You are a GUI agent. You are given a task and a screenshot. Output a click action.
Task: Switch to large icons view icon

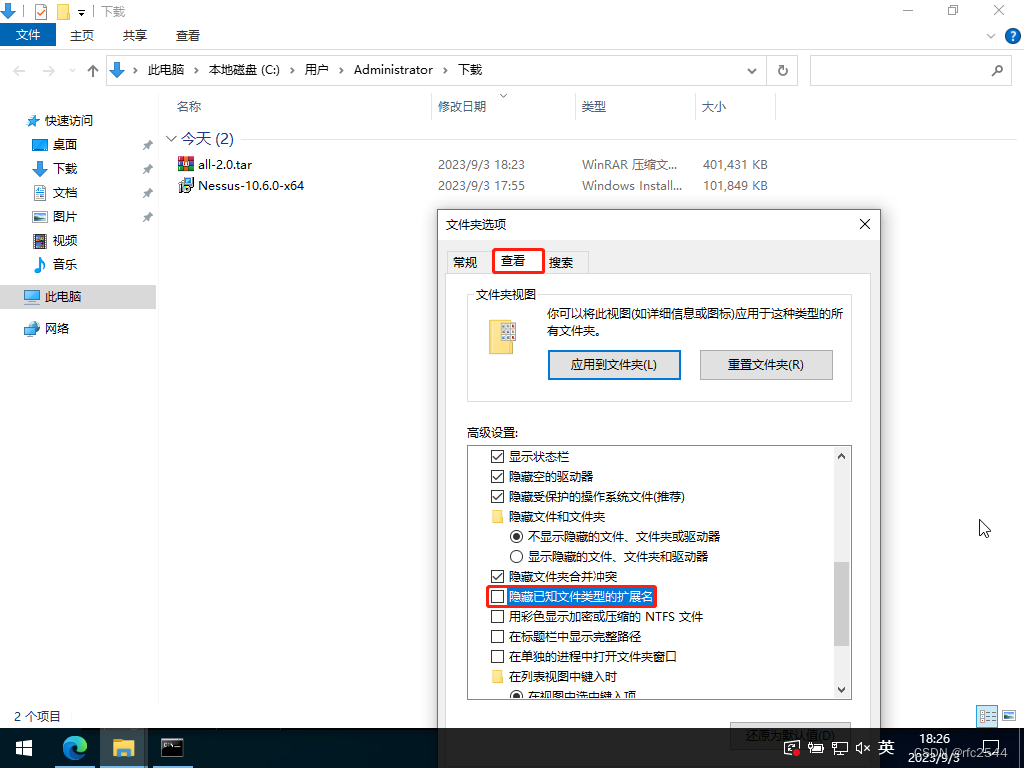click(x=1009, y=716)
